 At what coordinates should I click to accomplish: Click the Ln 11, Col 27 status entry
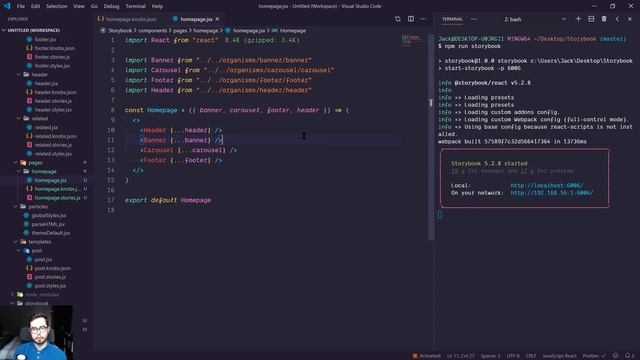point(460,356)
